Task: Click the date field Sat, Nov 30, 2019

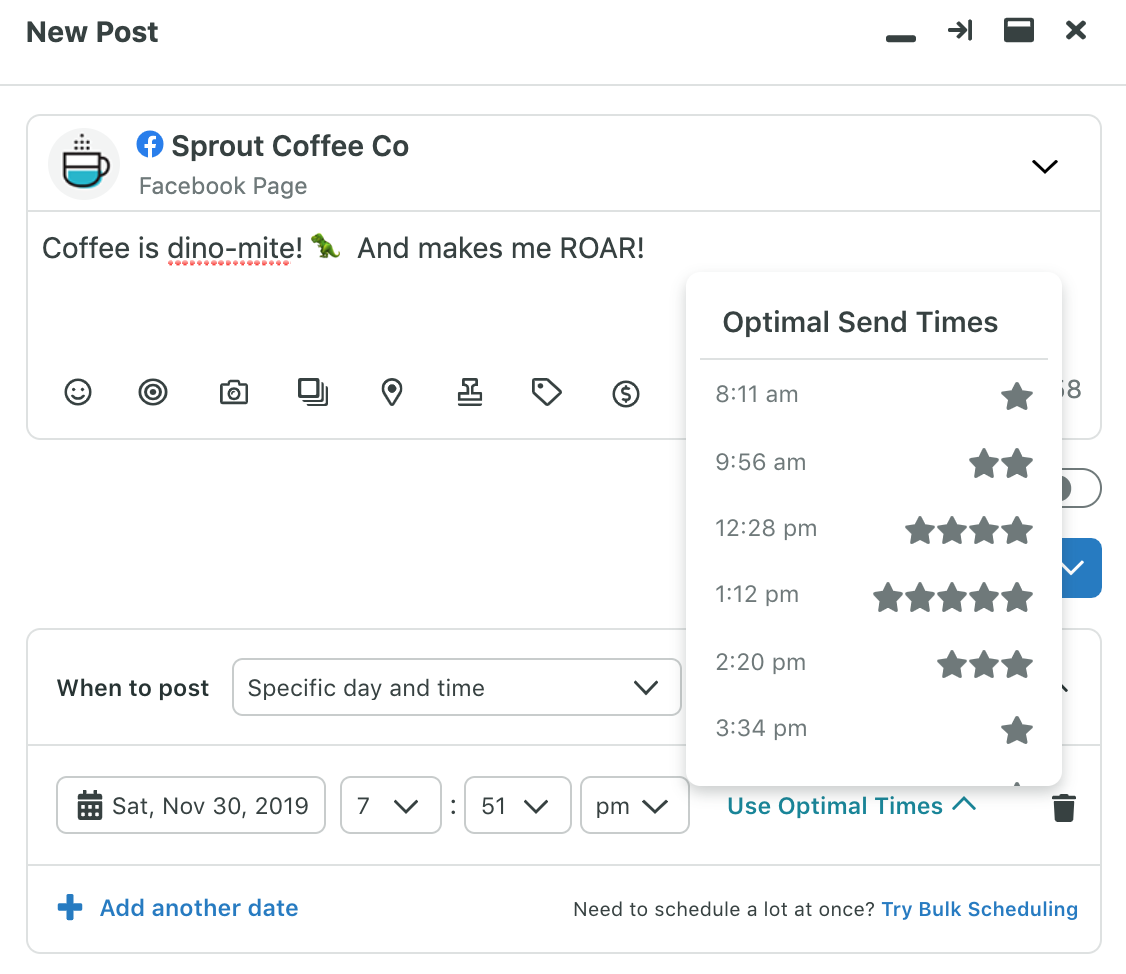Action: 191,806
